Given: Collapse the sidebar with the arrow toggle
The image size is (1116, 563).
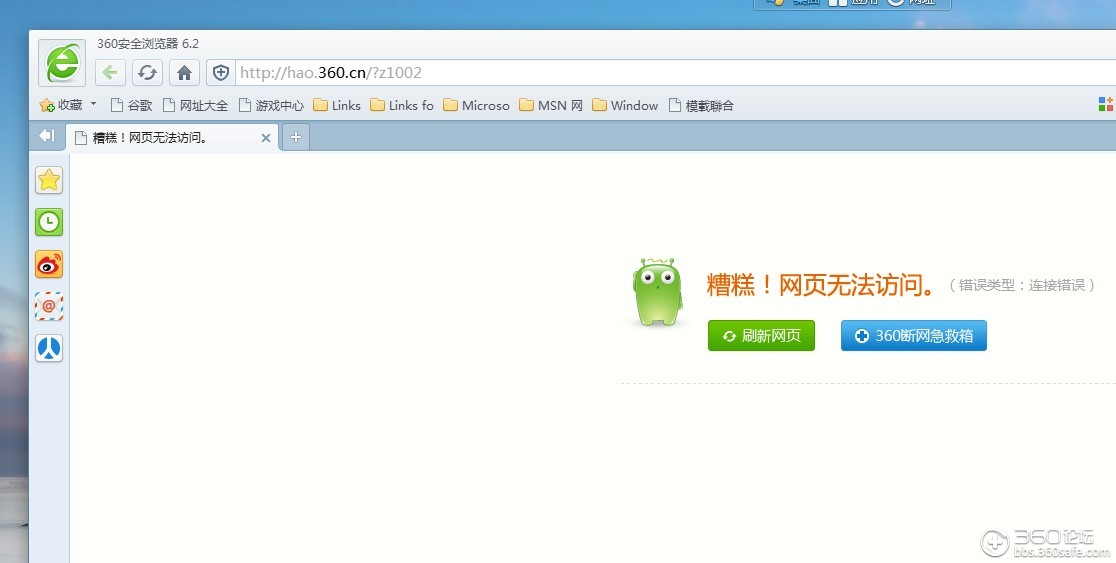Looking at the screenshot, I should pyautogui.click(x=46, y=136).
